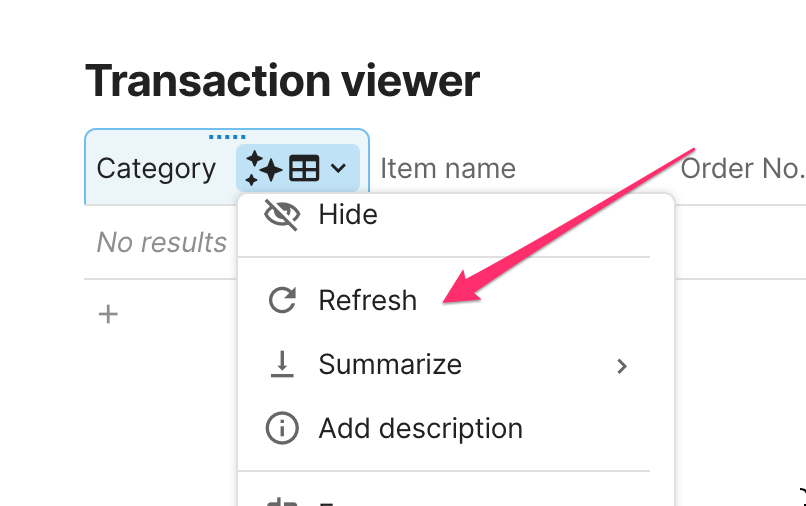Screen dimensions: 806x506
Task: Expand the Summarize submenu arrow
Action: [x=622, y=366]
